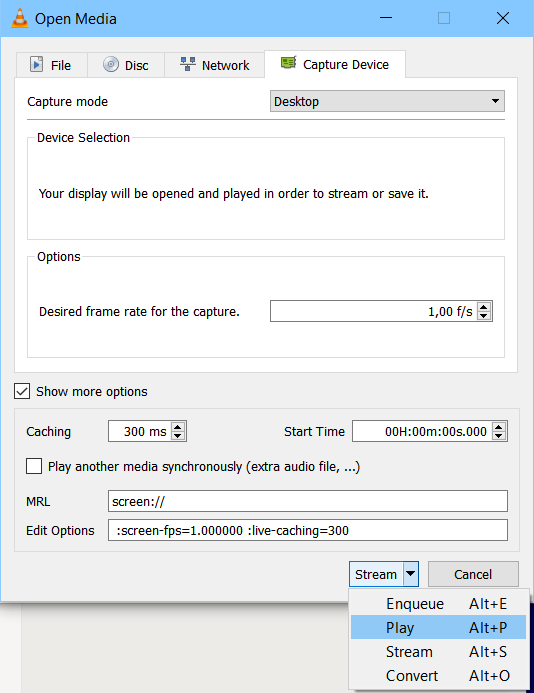Screen dimensions: 534x693
Task: Choose Stream from the dropdown menu
Action: 438,651
